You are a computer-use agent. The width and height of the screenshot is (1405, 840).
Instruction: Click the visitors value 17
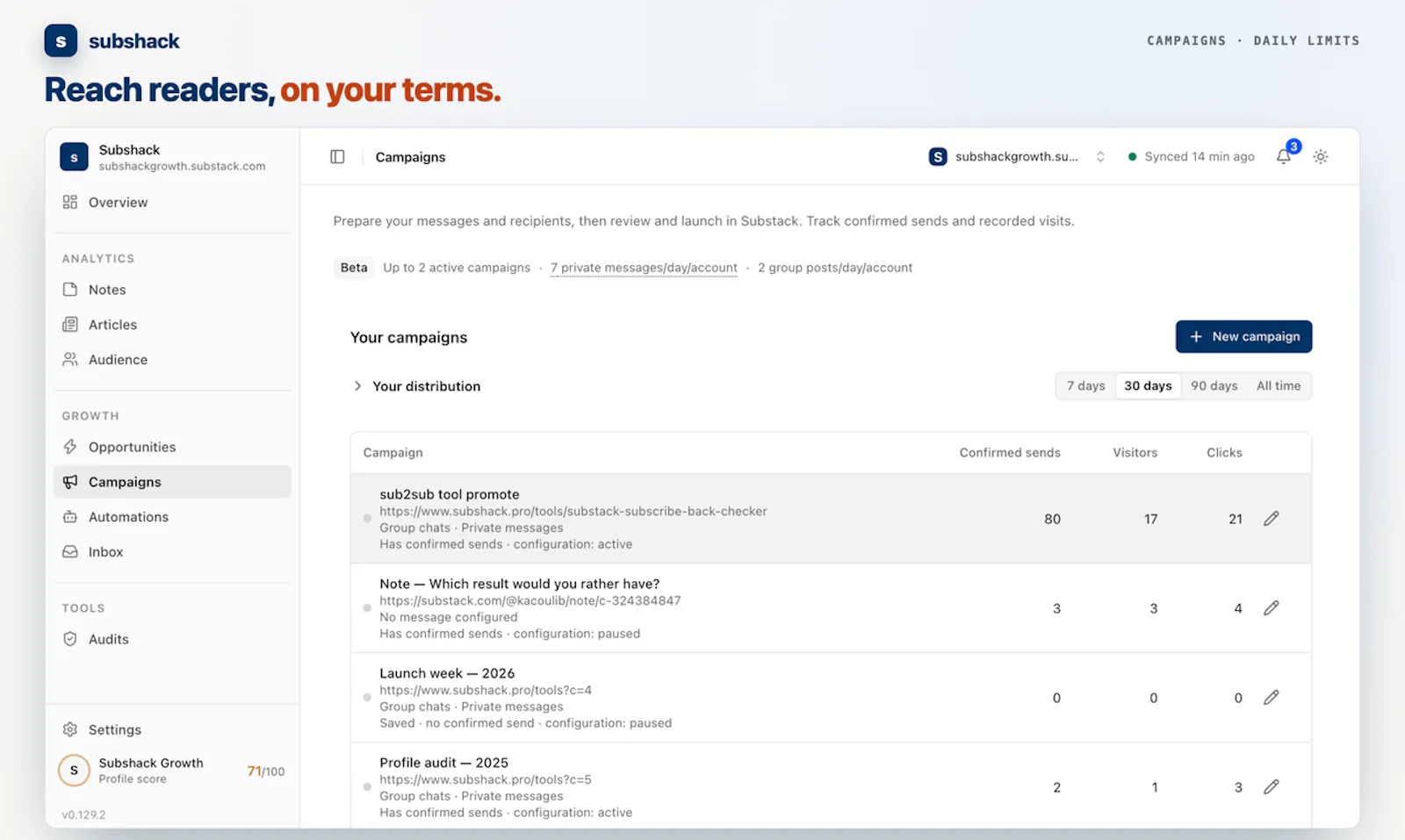pos(1150,519)
